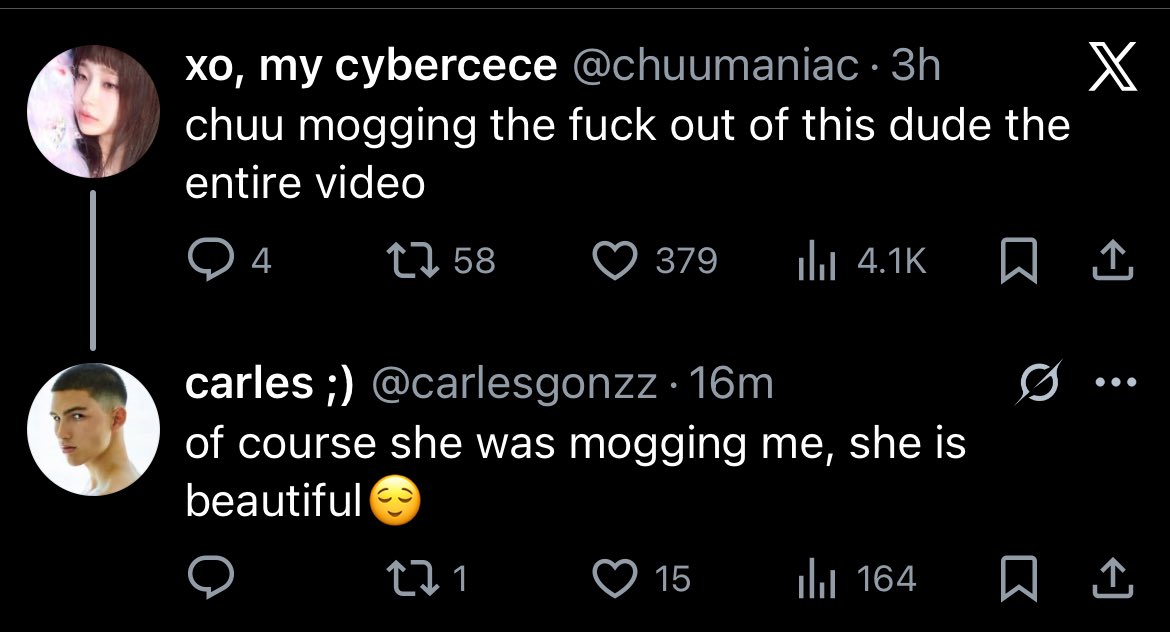Visit the @carlesgonzz handle link

[x=514, y=384]
